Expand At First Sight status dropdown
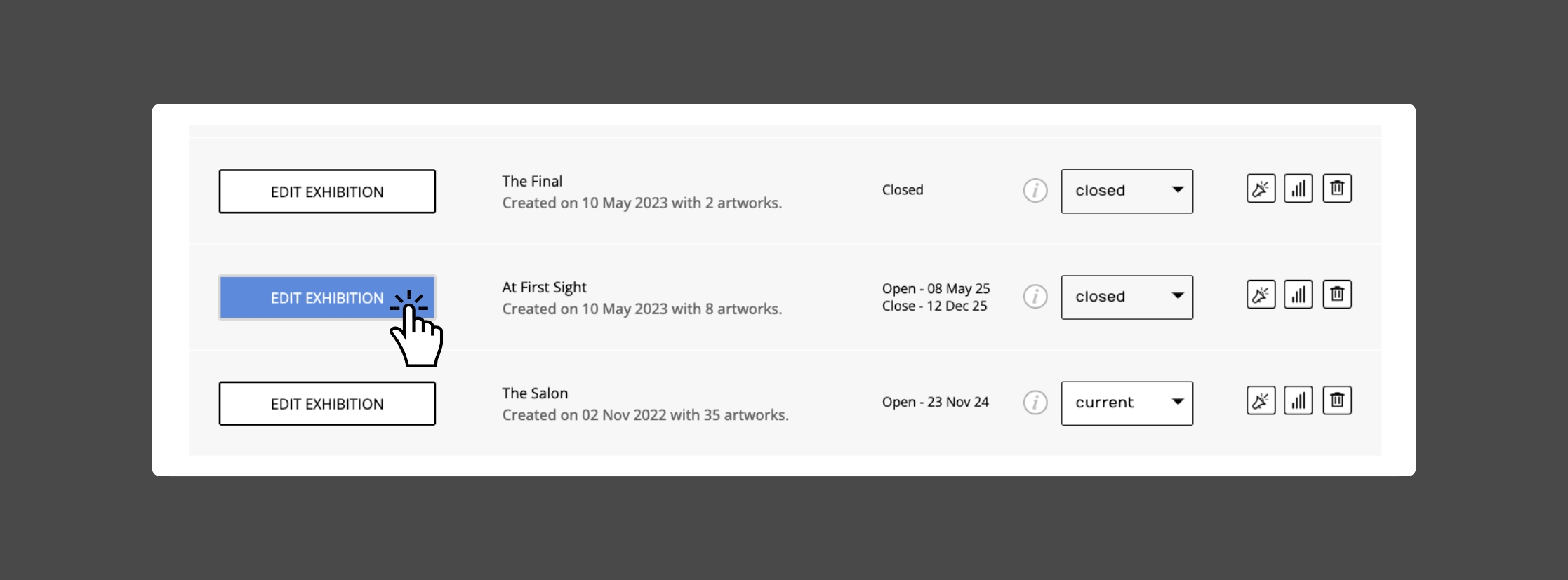The width and height of the screenshot is (1568, 580). [1127, 297]
